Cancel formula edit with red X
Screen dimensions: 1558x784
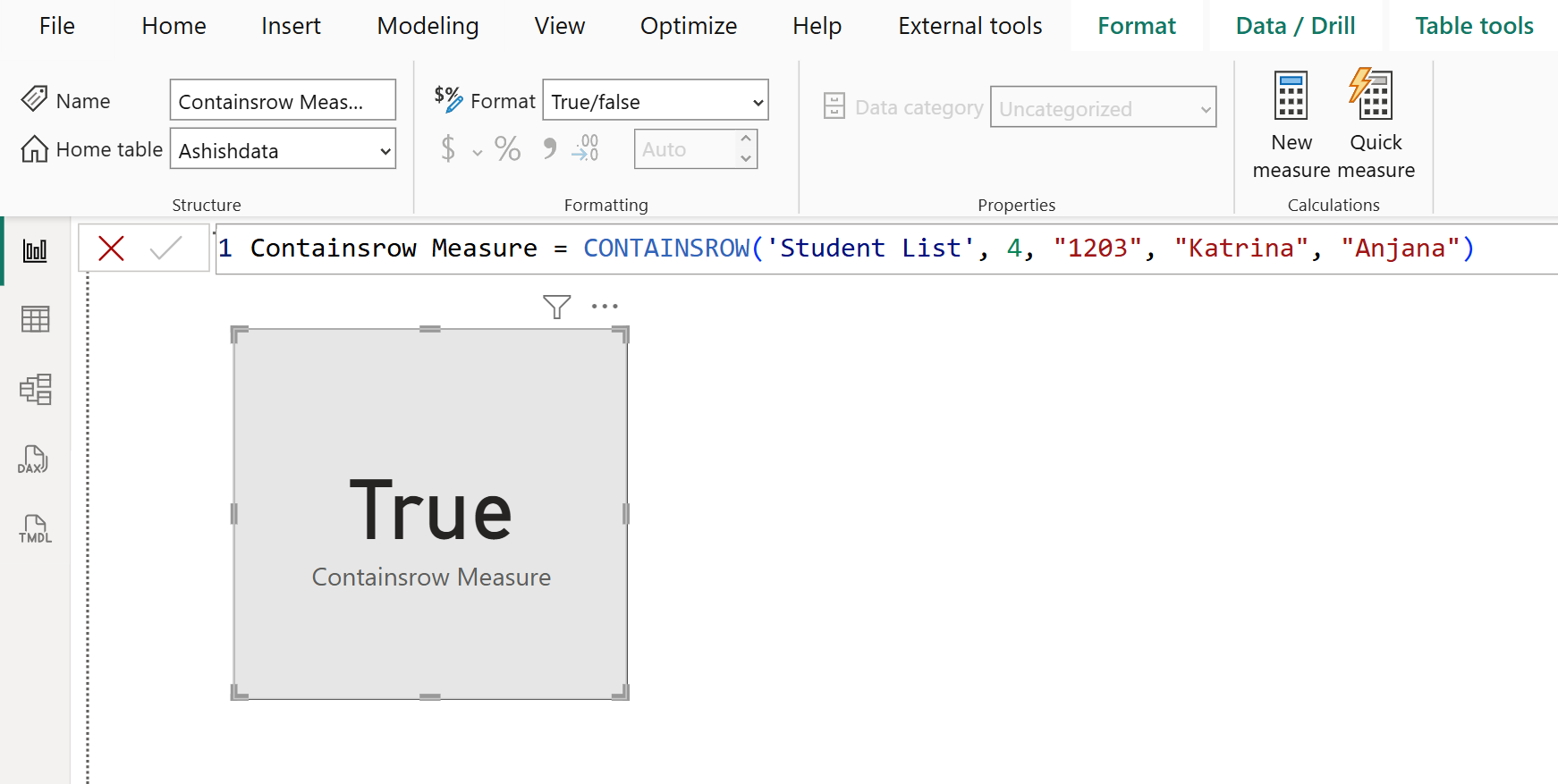tap(111, 248)
